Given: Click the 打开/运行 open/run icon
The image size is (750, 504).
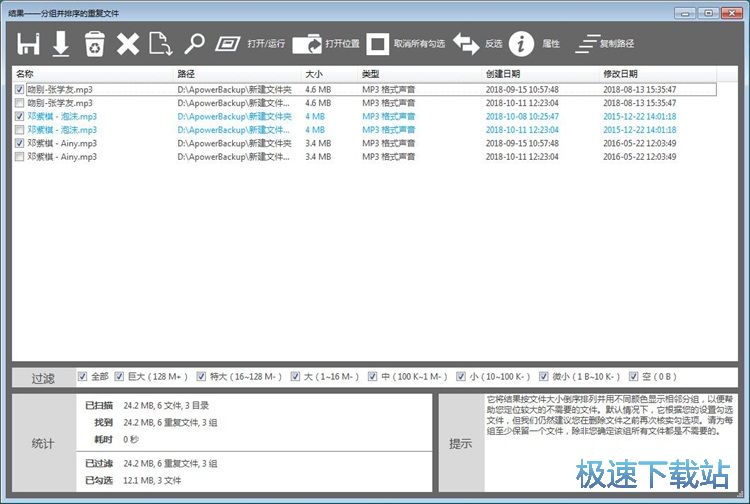Looking at the screenshot, I should click(229, 44).
